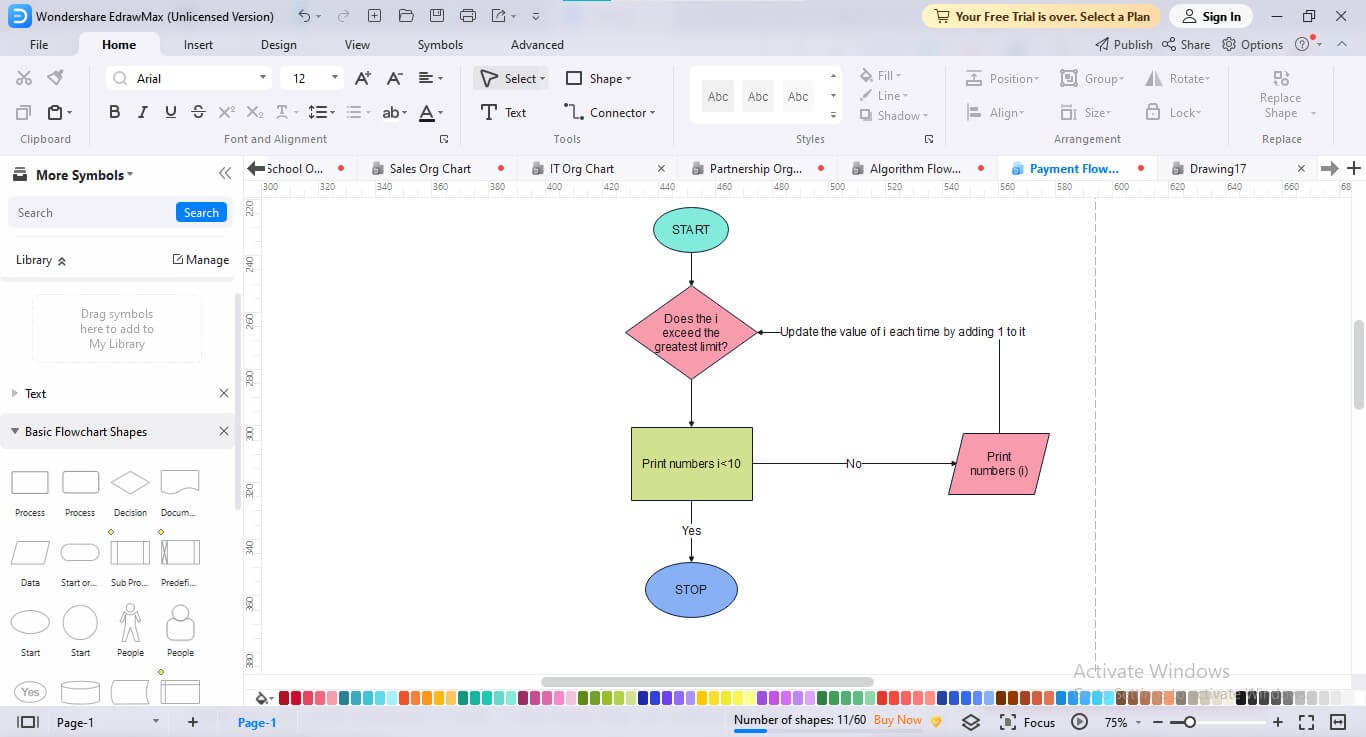The image size is (1366, 737).
Task: Close the Text library section
Action: point(224,393)
